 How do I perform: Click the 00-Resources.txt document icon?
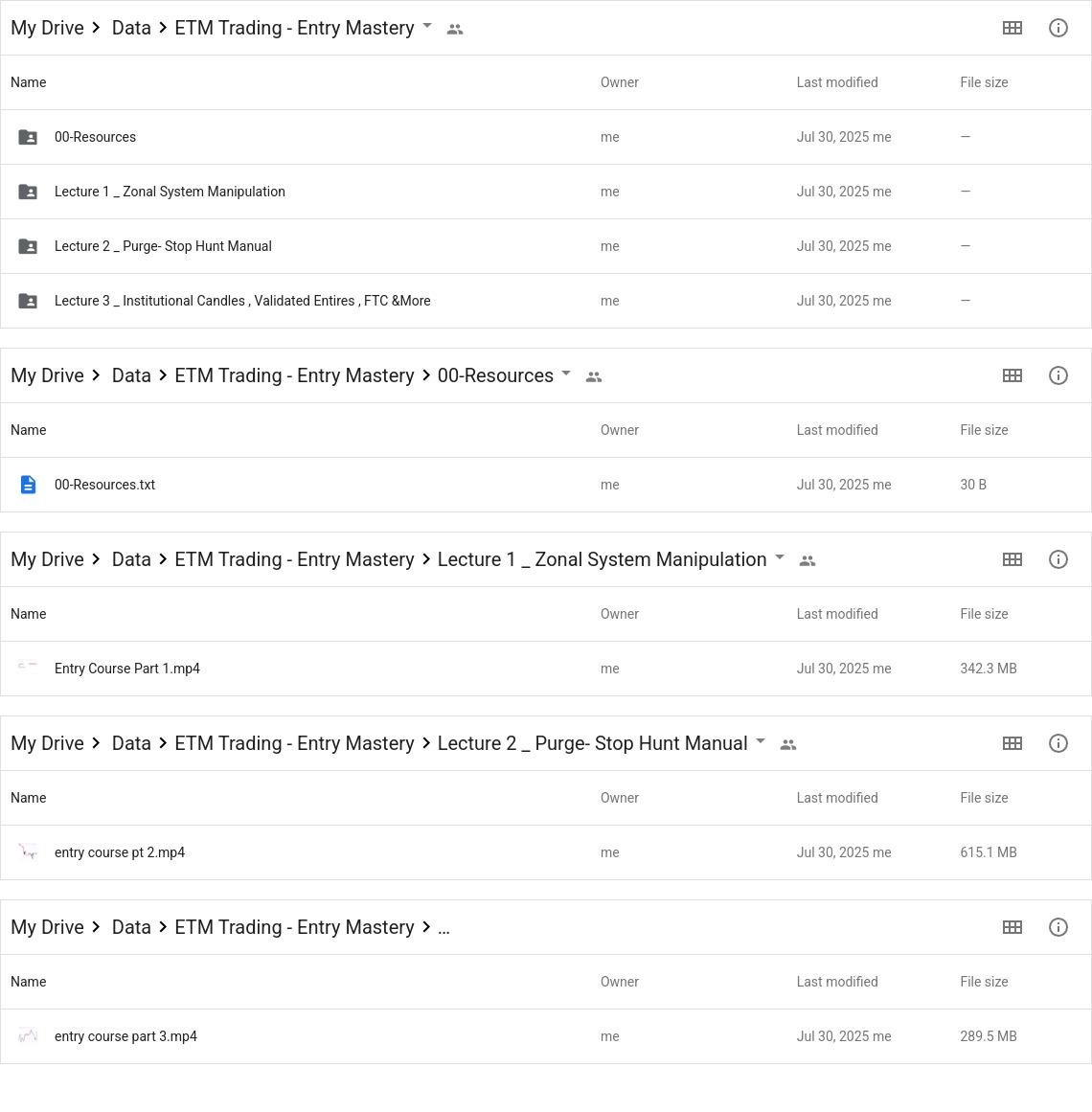(x=28, y=485)
